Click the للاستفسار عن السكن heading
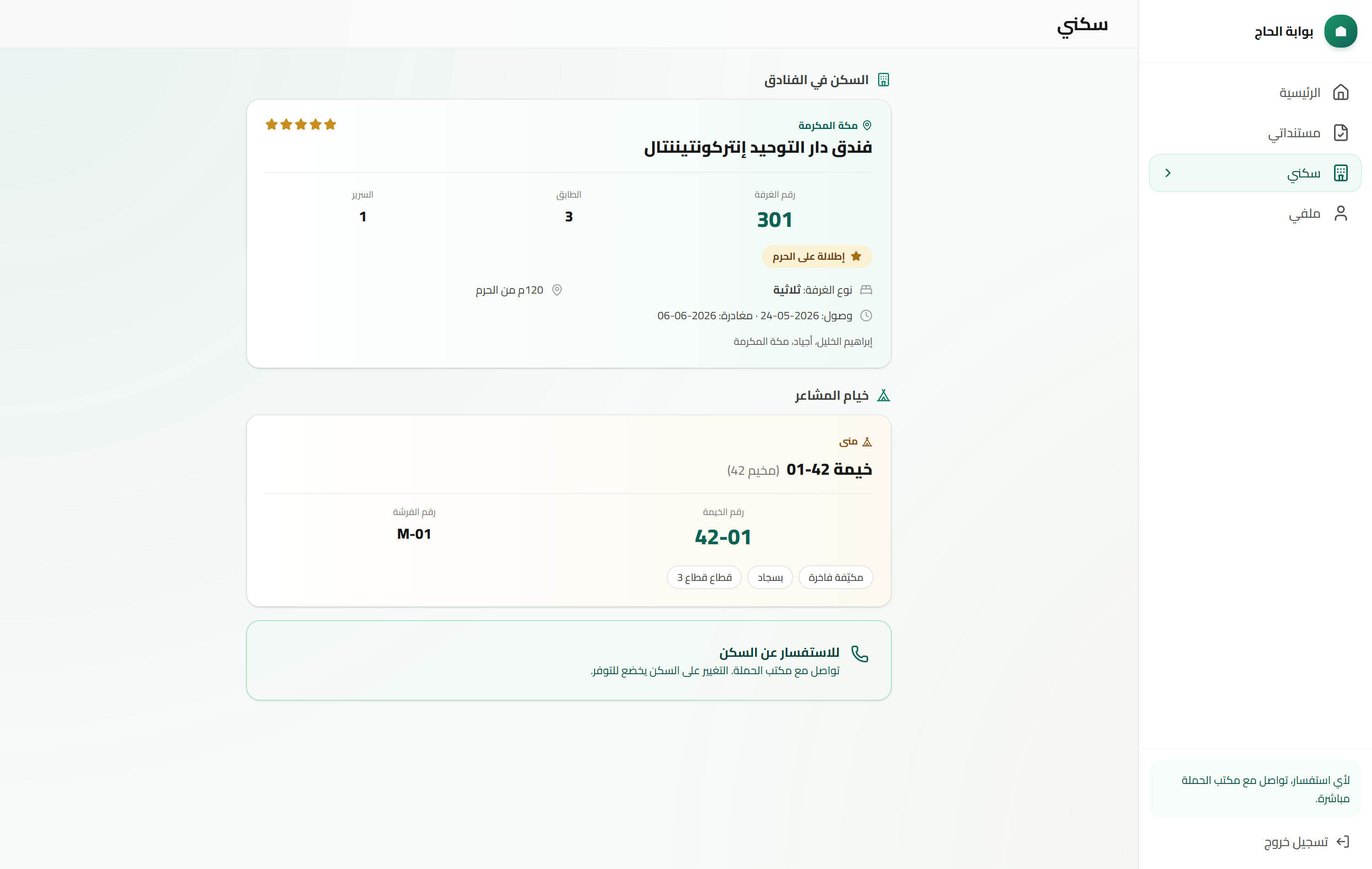1372x869 pixels. point(779,653)
